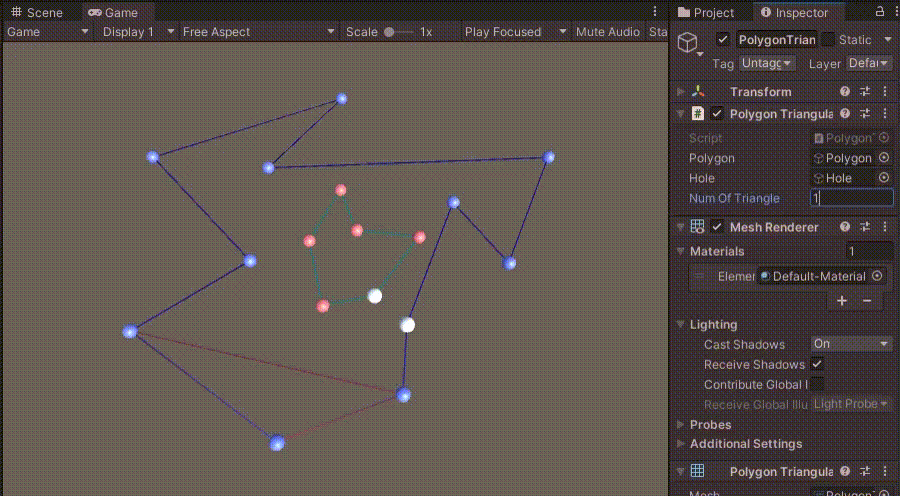Open the object picker for Hole field

coord(884,178)
